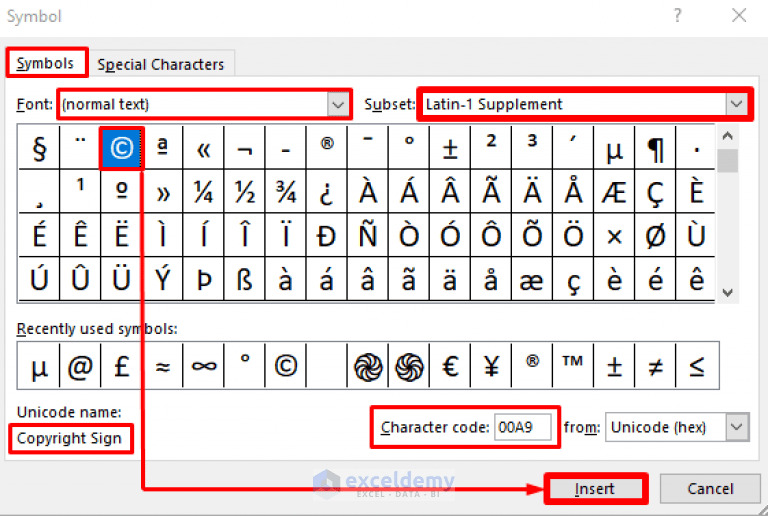Select the euro € recent symbol
The width and height of the screenshot is (768, 516).
pos(450,366)
